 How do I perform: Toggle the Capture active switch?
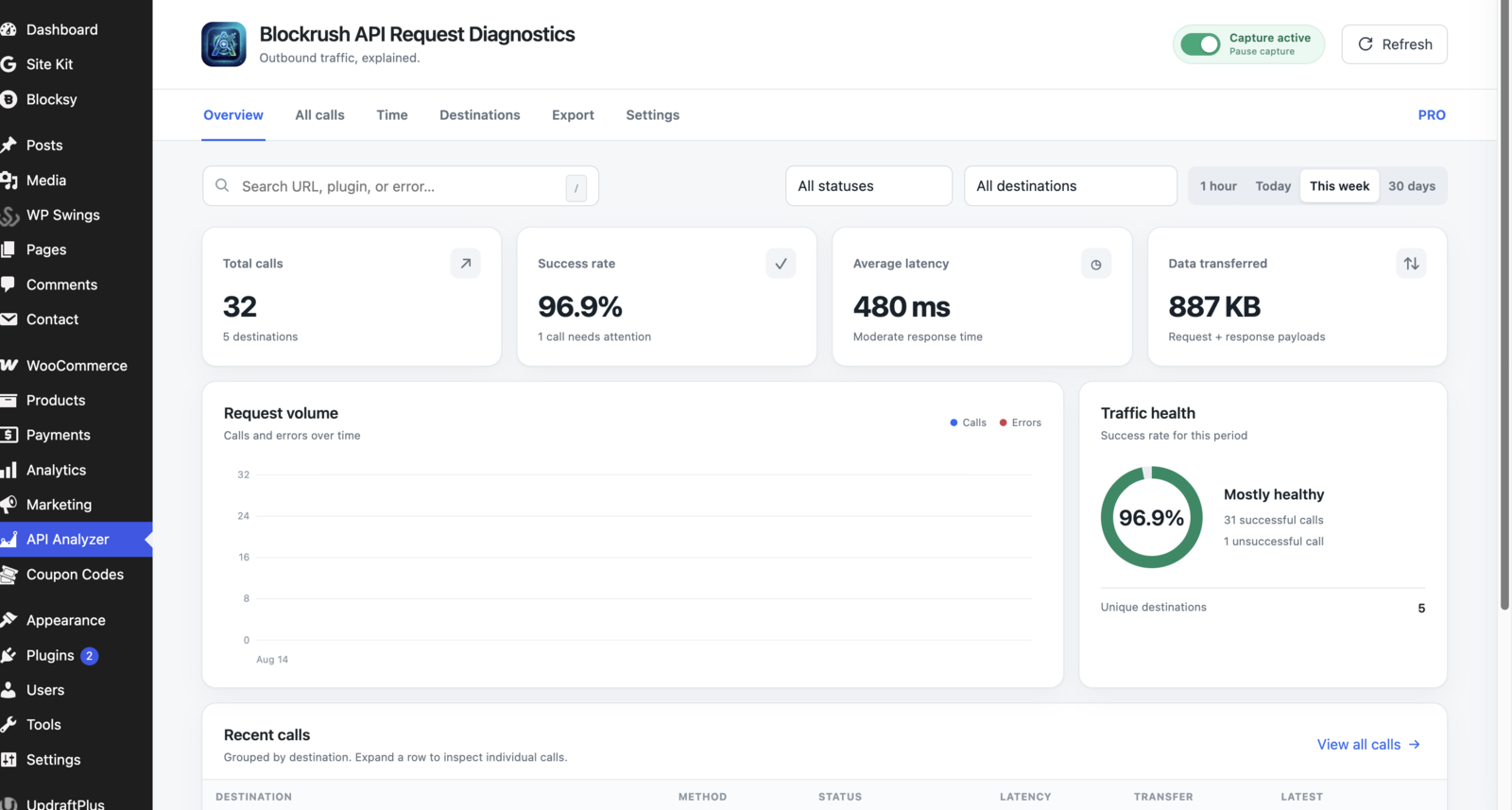(x=1201, y=44)
